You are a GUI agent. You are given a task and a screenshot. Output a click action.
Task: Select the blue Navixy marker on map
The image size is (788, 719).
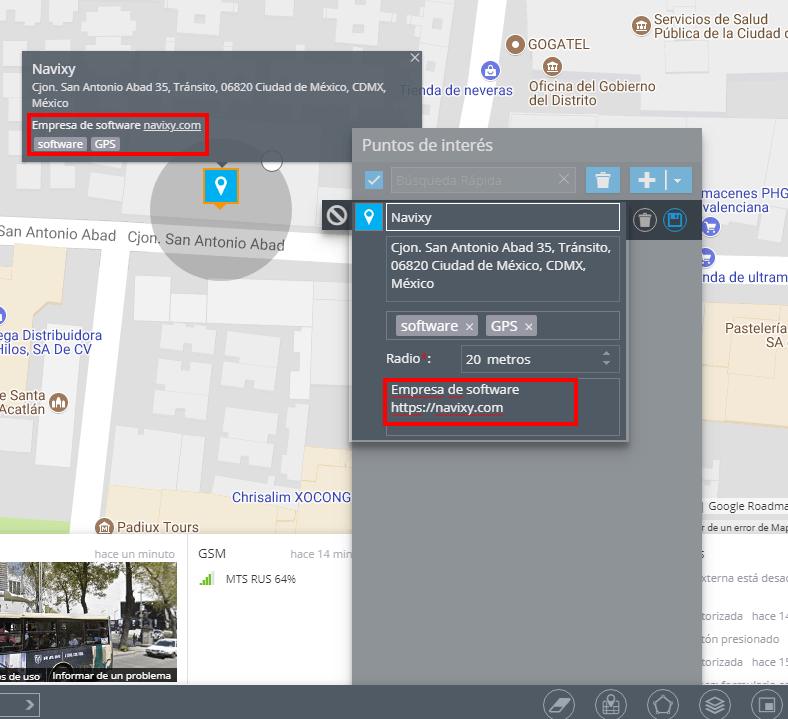click(221, 186)
